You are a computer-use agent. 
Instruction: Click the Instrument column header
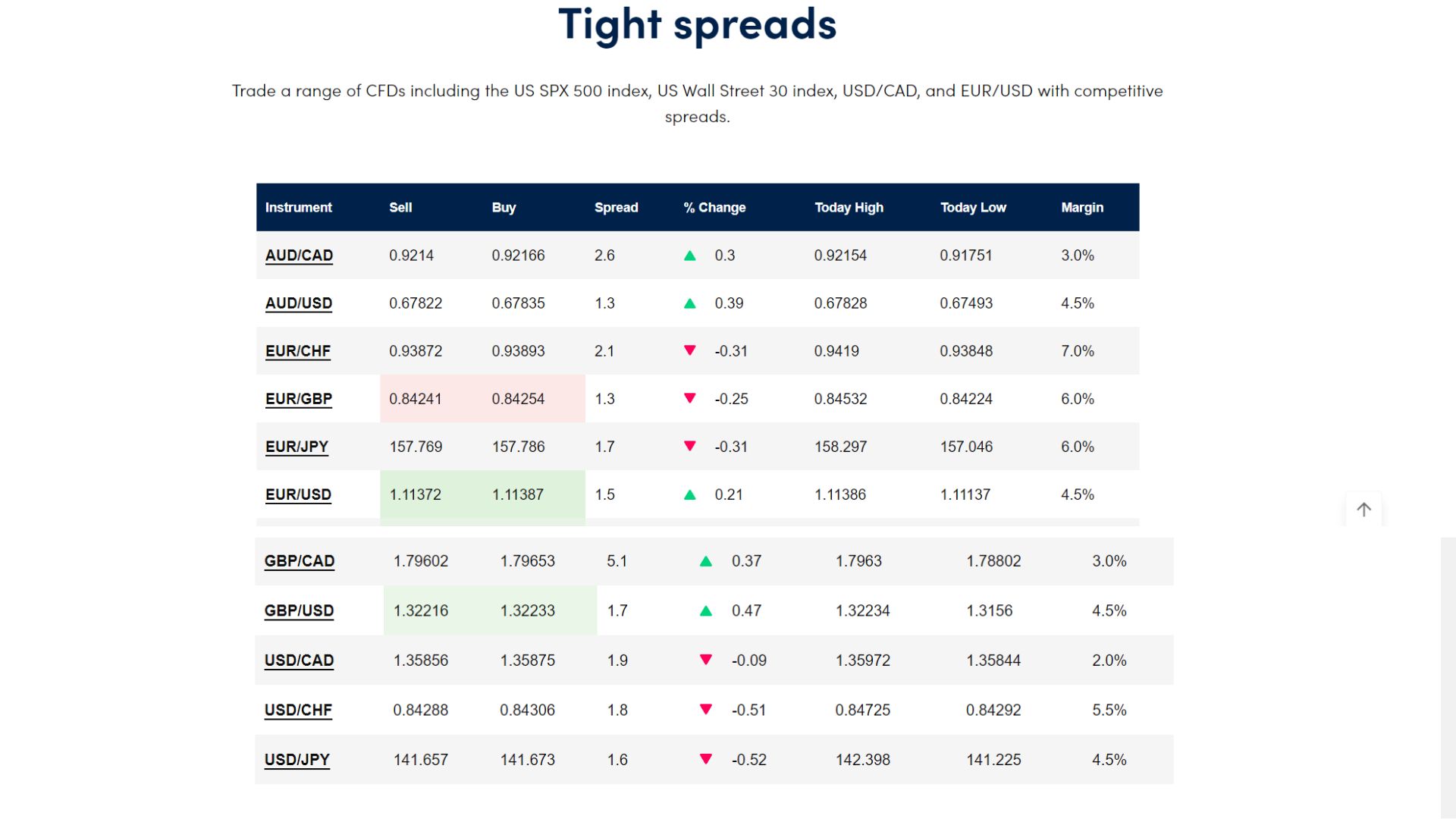tap(299, 207)
